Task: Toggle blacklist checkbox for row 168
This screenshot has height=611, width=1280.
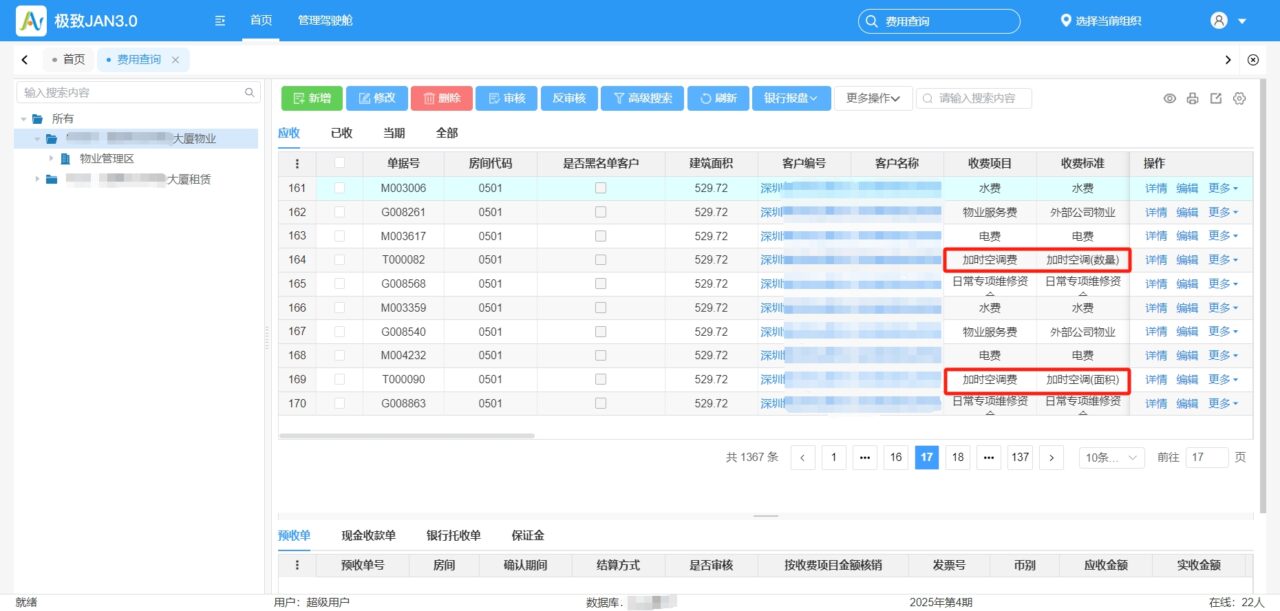Action: pyautogui.click(x=601, y=356)
